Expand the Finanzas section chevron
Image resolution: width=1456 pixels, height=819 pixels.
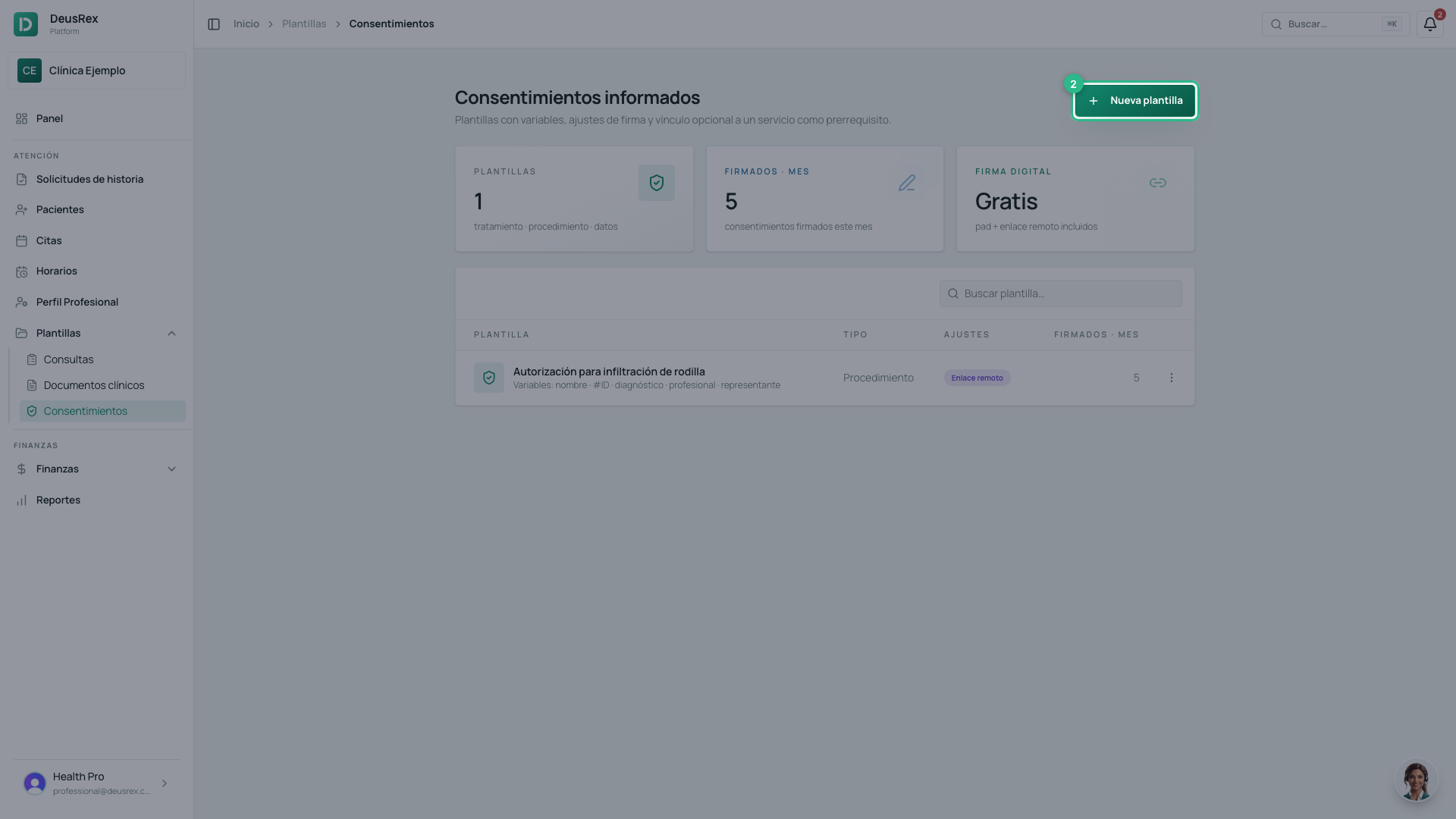(x=171, y=469)
